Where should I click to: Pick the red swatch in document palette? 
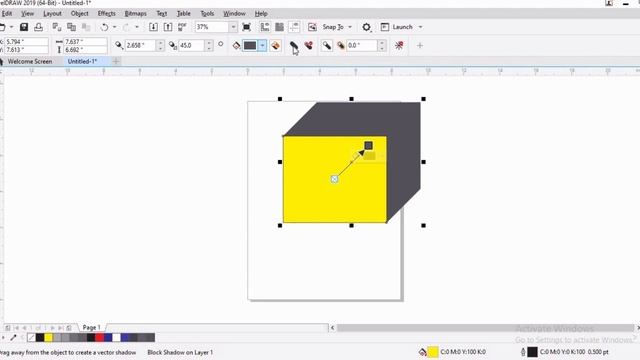[x=100, y=338]
